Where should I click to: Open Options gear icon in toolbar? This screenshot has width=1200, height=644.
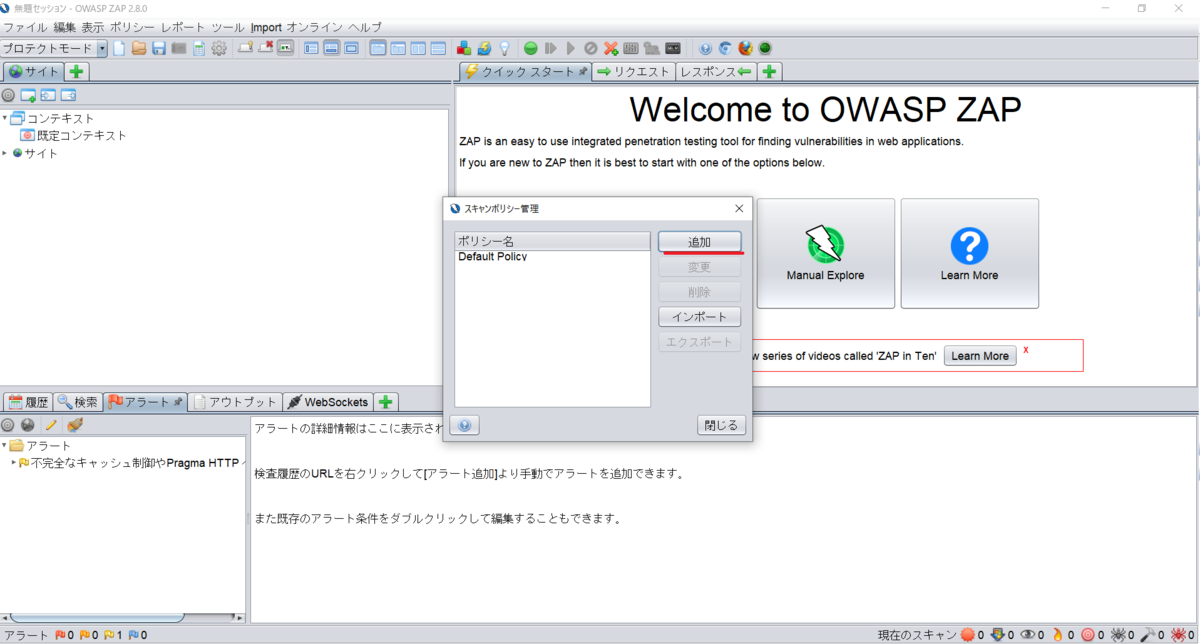click(219, 48)
